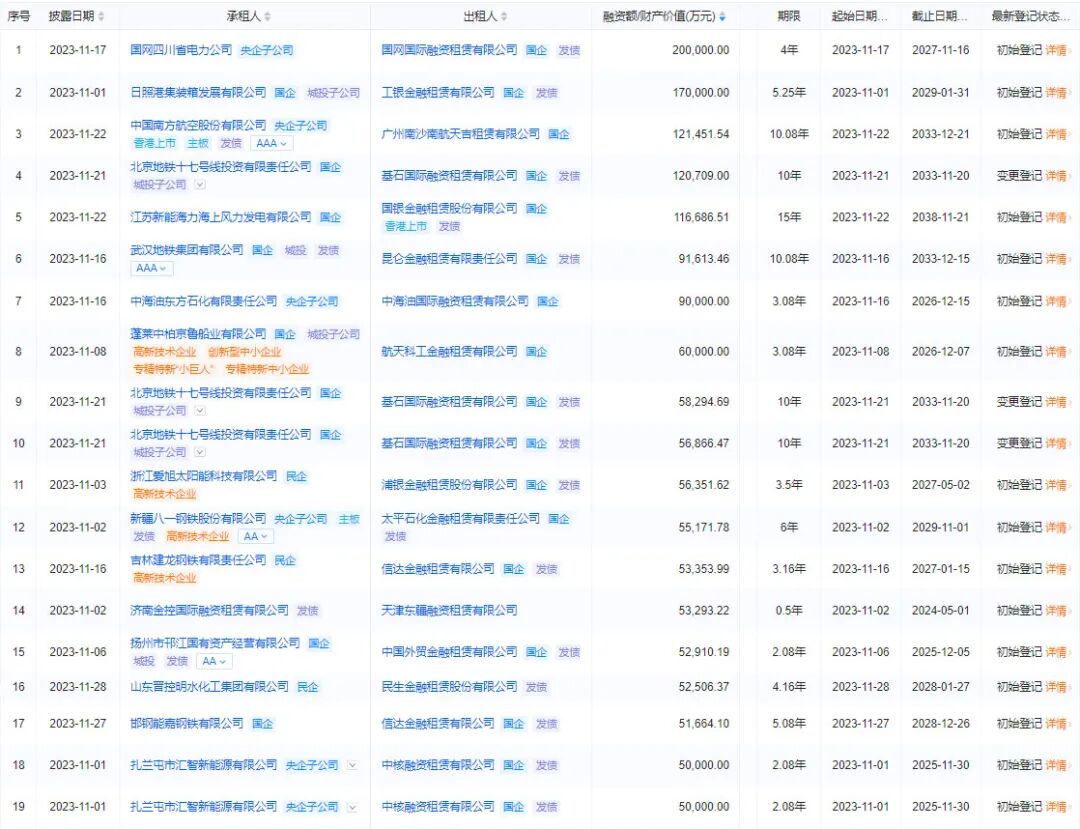Sort by 融资额/财产价值(万元) arrows
Viewport: 1080px width, 829px height.
click(722, 17)
